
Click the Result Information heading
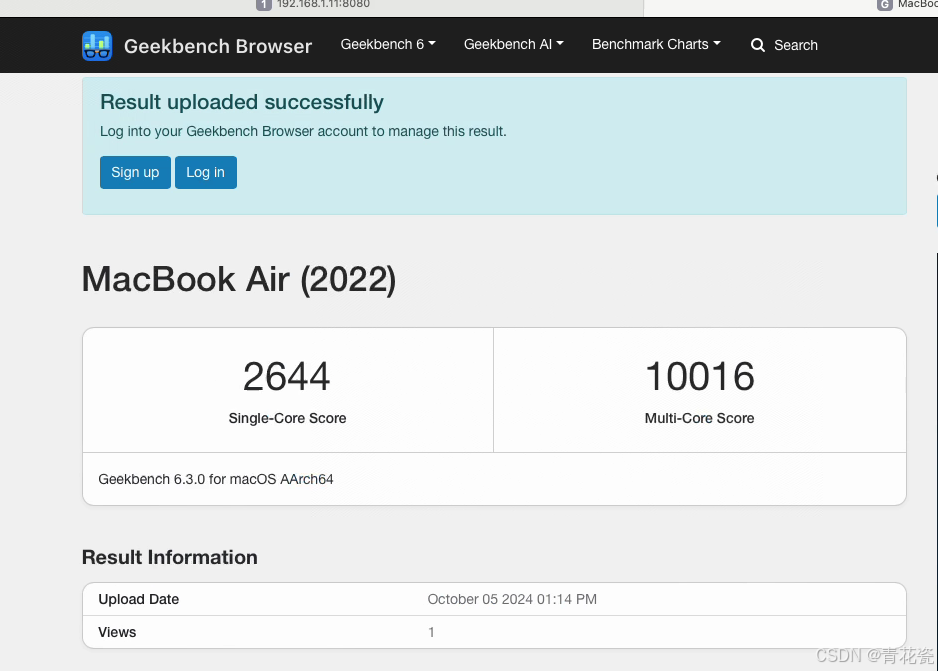click(169, 557)
